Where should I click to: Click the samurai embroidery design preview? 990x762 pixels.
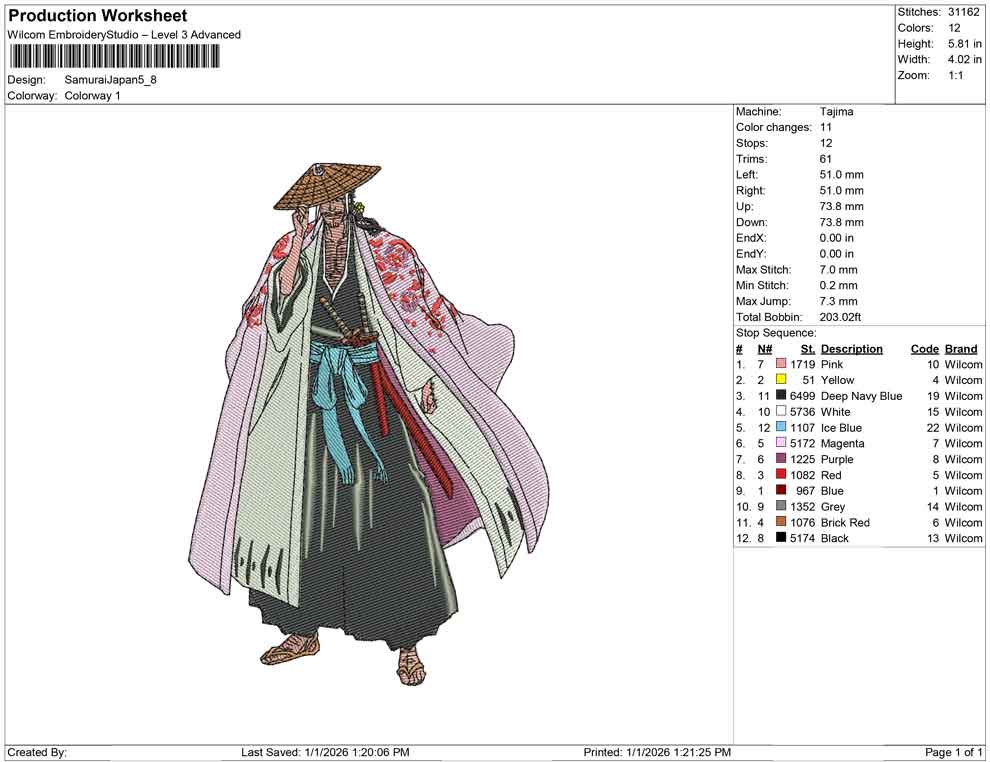pos(370,420)
